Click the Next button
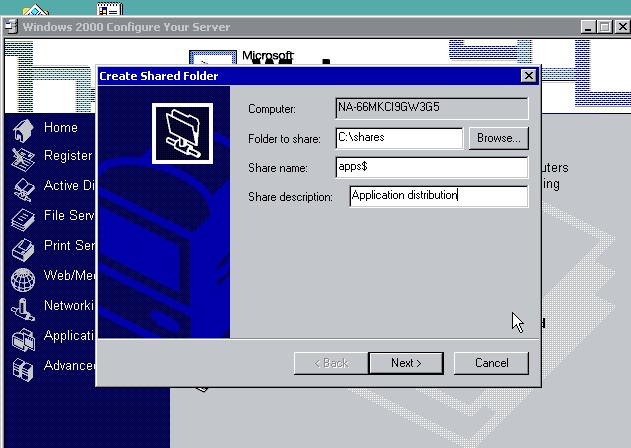 (406, 363)
